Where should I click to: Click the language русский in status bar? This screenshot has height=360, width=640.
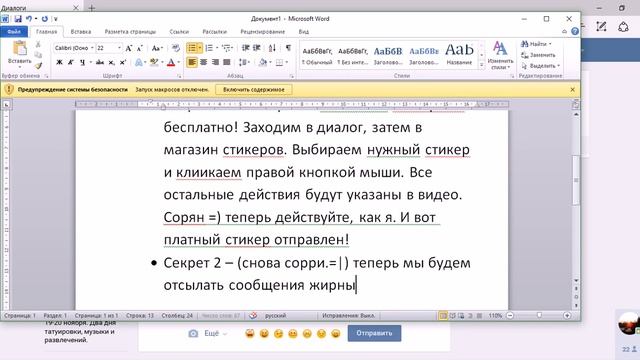(x=276, y=316)
